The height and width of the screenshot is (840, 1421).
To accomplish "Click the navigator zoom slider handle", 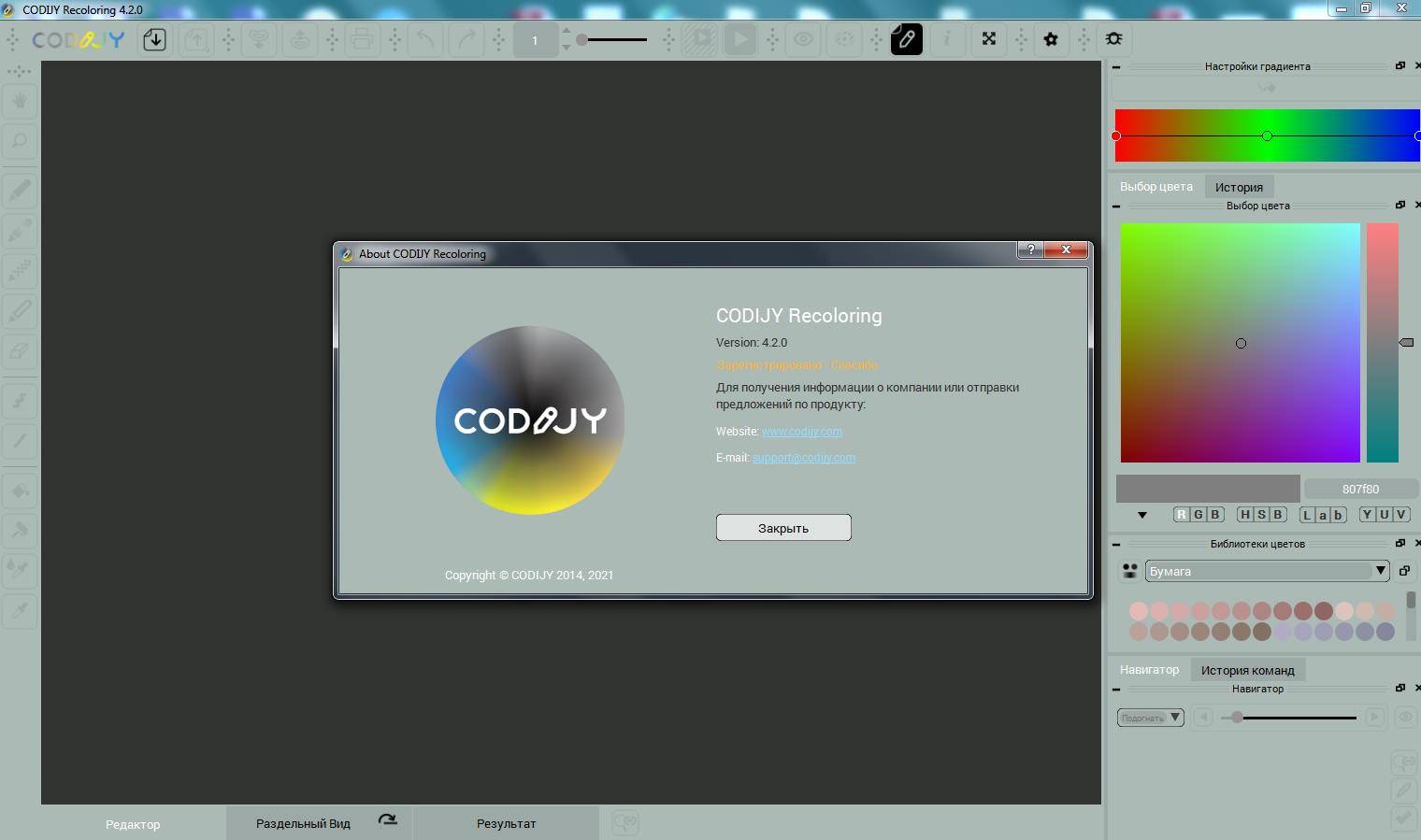I will 1237,718.
